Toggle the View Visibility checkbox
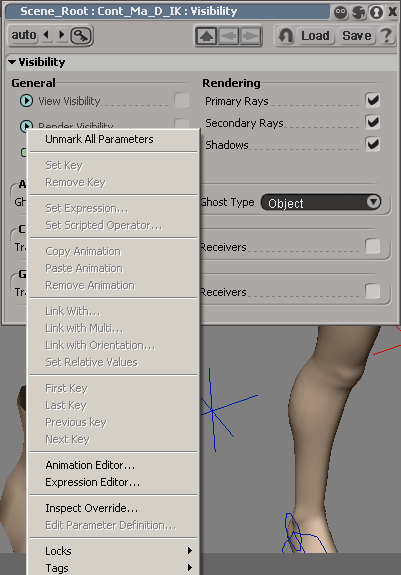Screen dimensions: 401x575 (x=182, y=100)
